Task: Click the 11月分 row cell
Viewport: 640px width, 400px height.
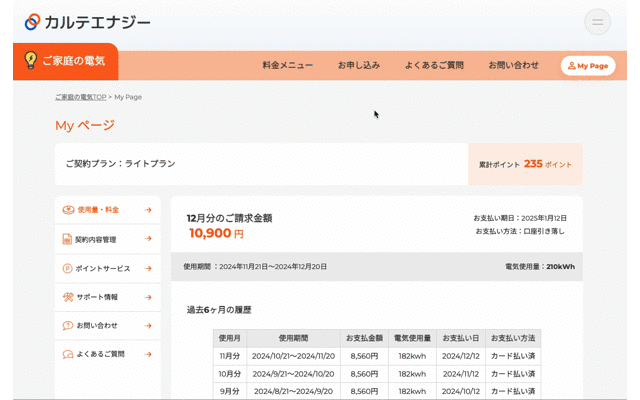Action: click(230, 356)
